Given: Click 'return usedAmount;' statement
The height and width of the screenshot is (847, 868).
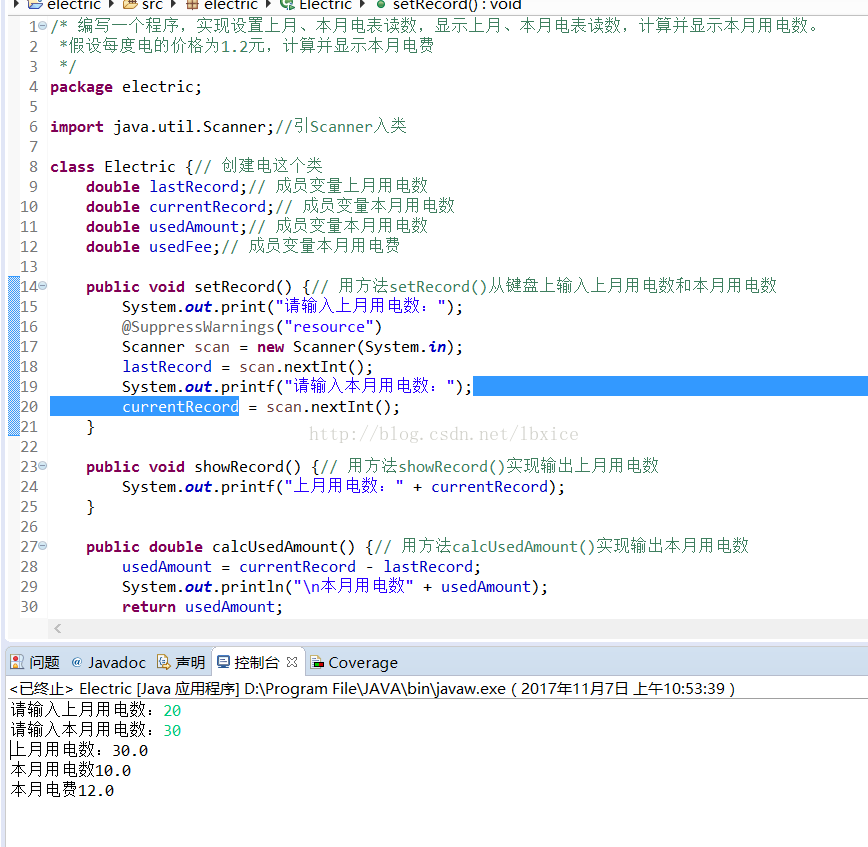Looking at the screenshot, I should (x=202, y=607).
